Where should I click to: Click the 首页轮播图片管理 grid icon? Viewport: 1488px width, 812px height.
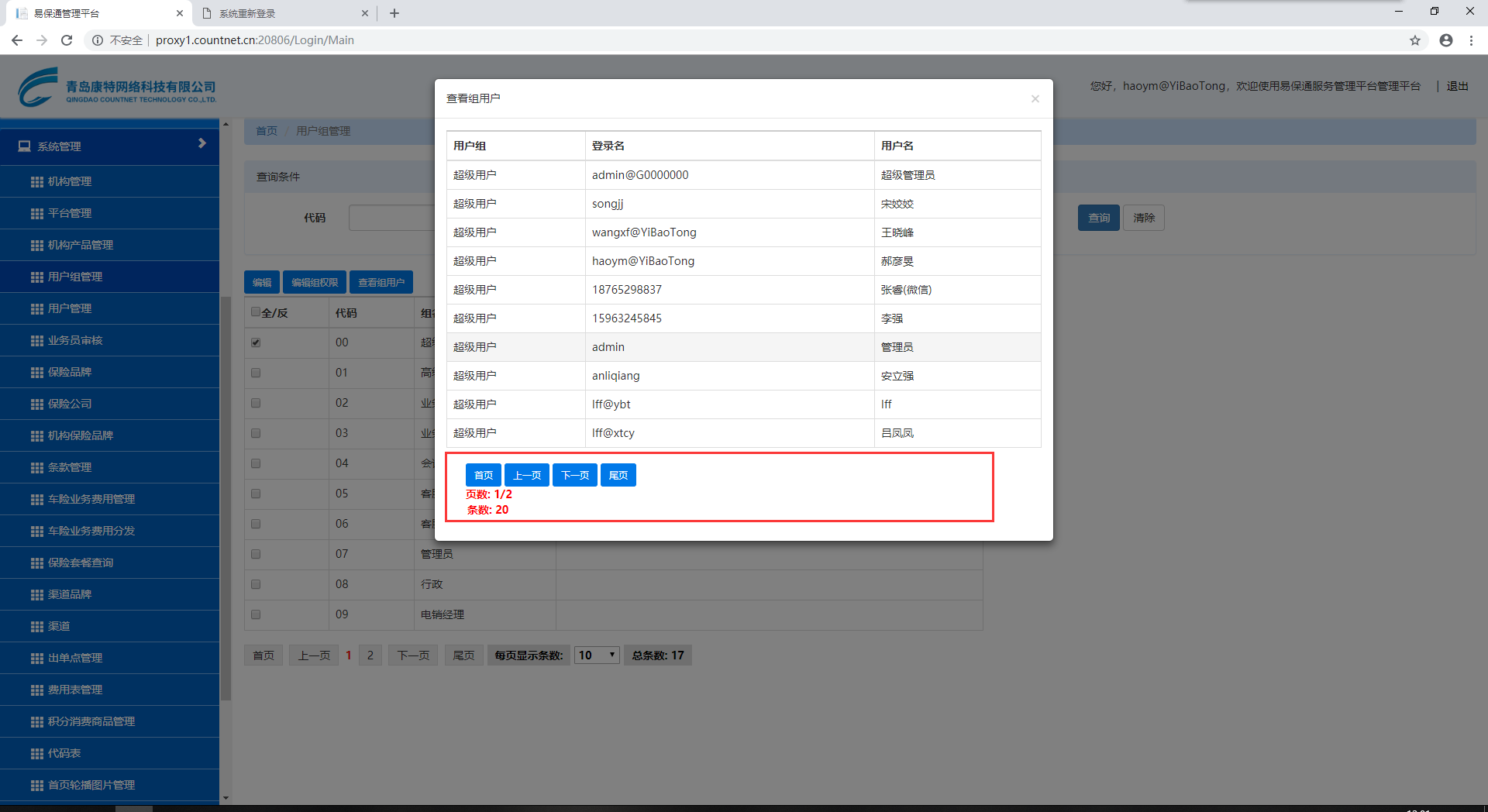36,786
